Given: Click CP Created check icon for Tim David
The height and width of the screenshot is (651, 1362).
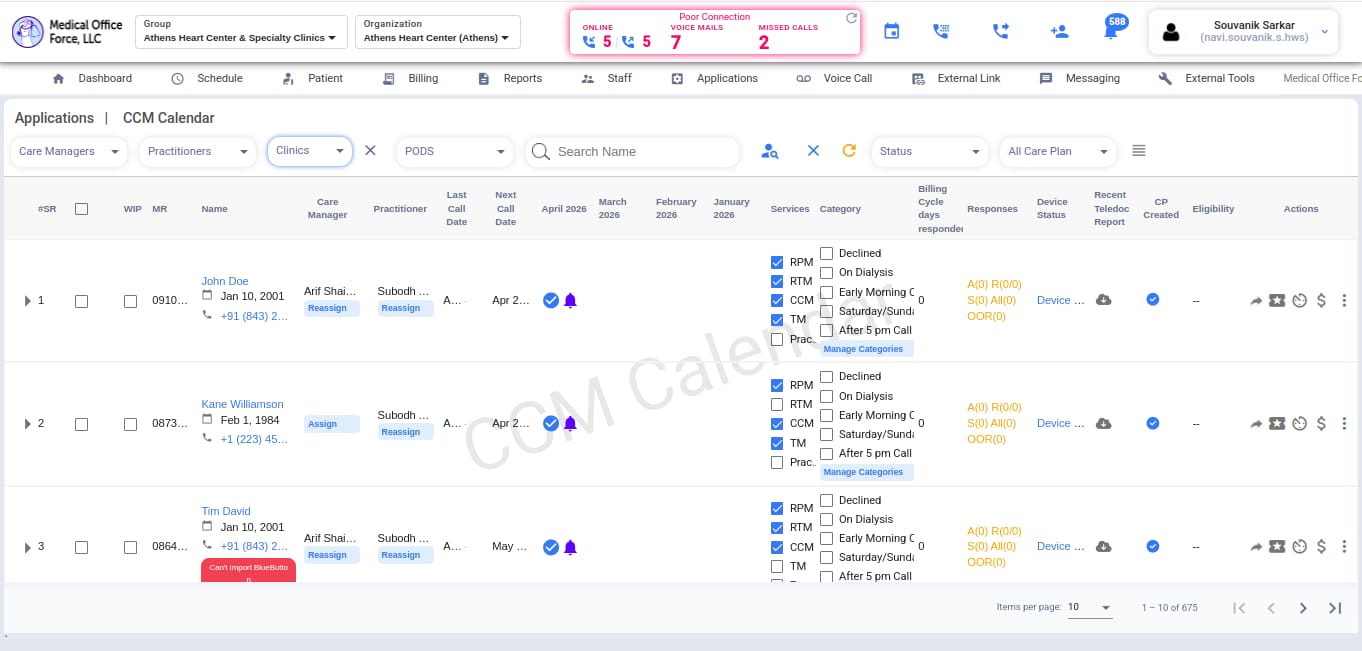Looking at the screenshot, I should pyautogui.click(x=1153, y=546).
